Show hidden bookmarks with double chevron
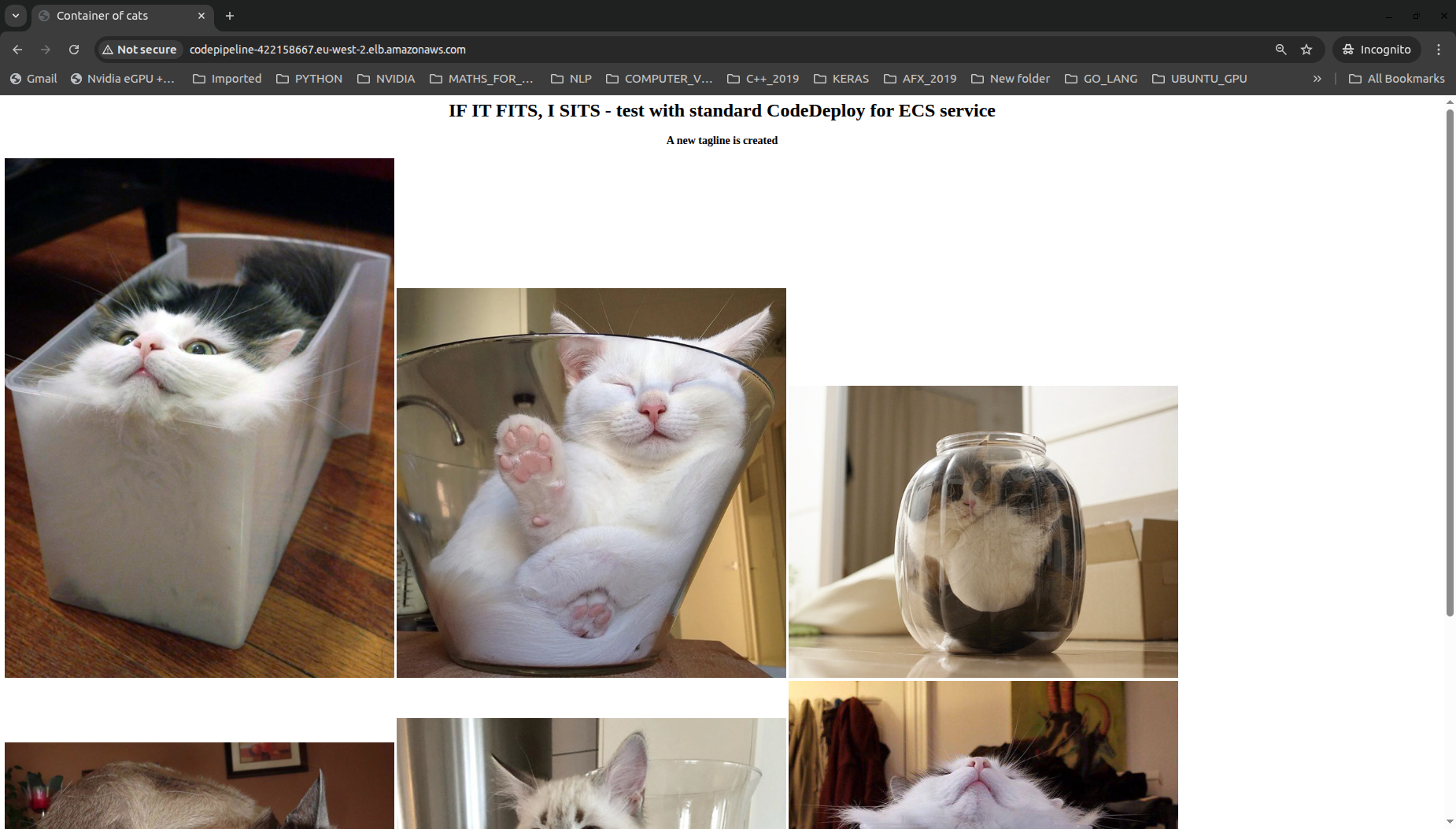 click(1317, 79)
